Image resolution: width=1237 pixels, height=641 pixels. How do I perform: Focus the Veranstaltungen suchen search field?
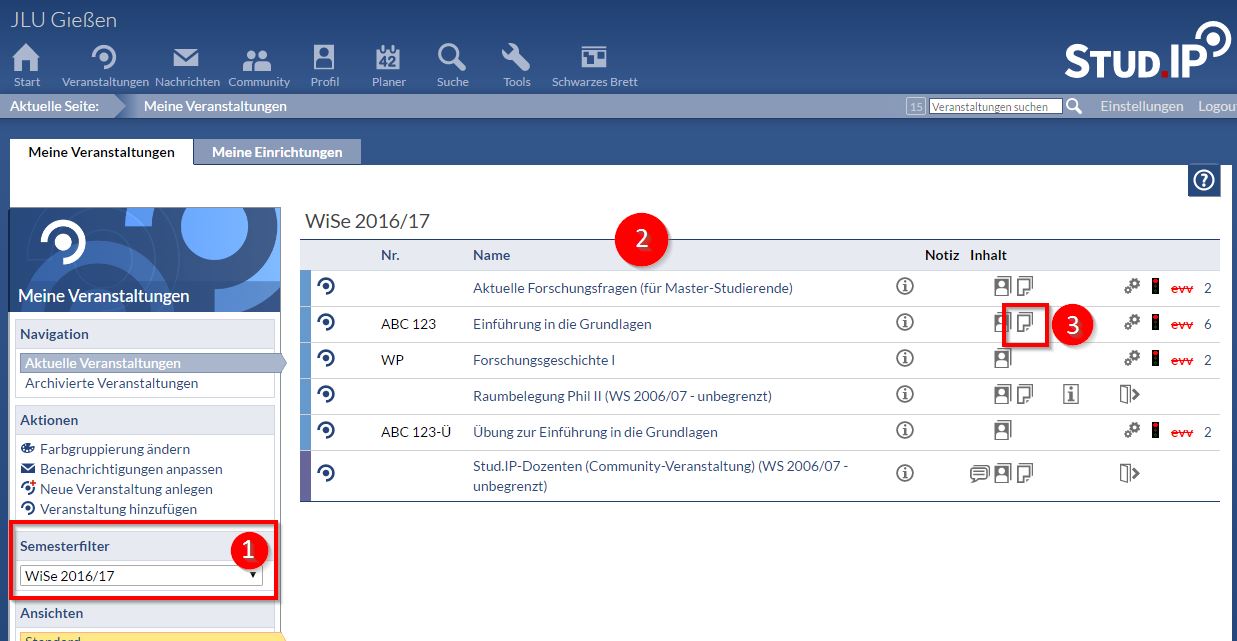click(x=995, y=106)
